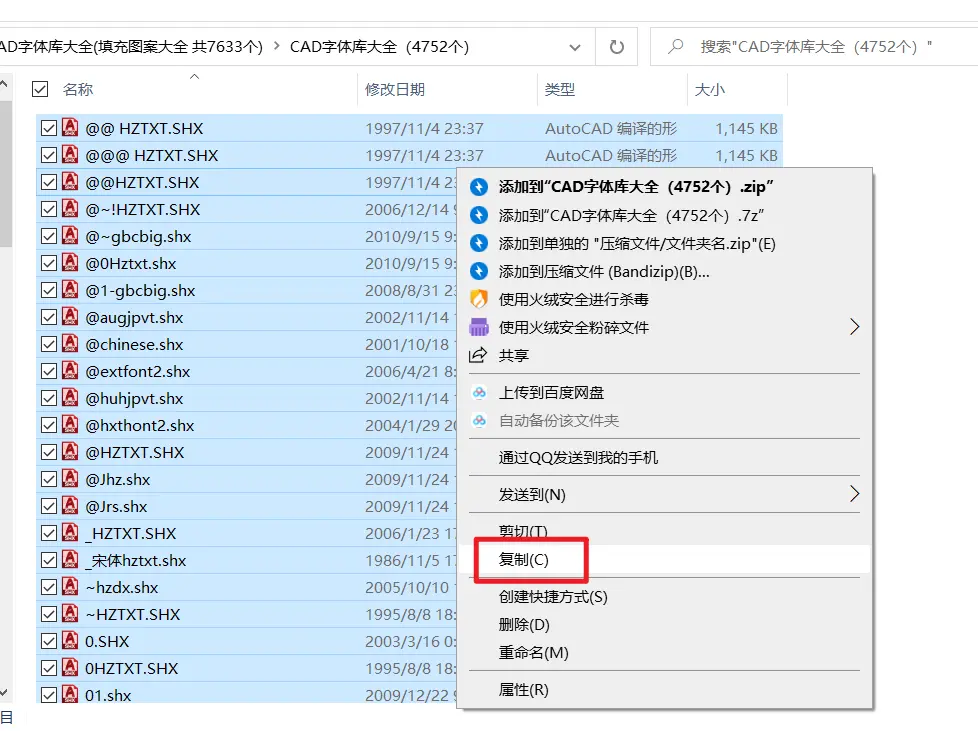Click the Bandizip icon for adding to .zip
The image size is (978, 731).
[478, 186]
